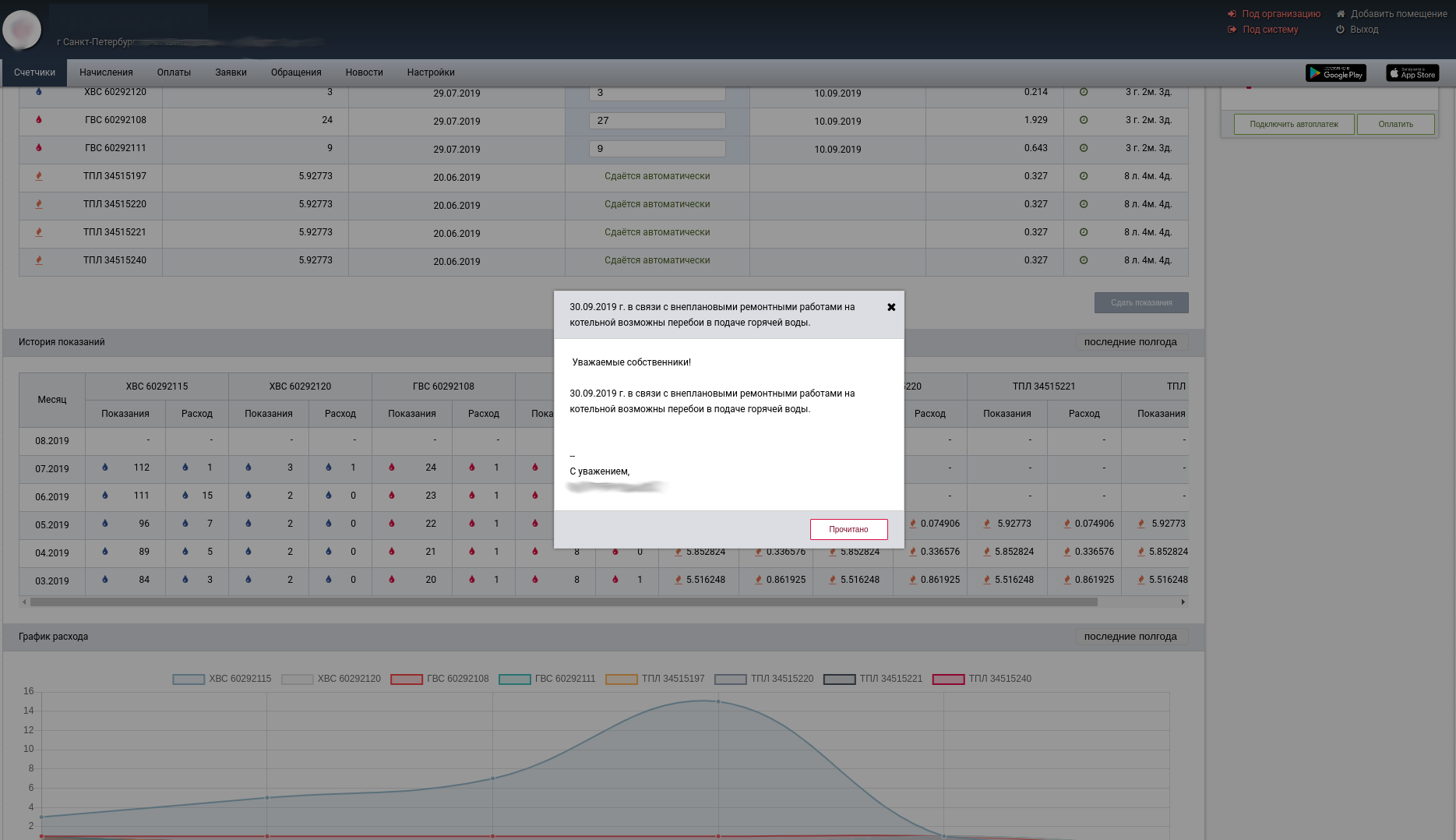
Task: Click Добавить помещение link
Action: [1398, 14]
